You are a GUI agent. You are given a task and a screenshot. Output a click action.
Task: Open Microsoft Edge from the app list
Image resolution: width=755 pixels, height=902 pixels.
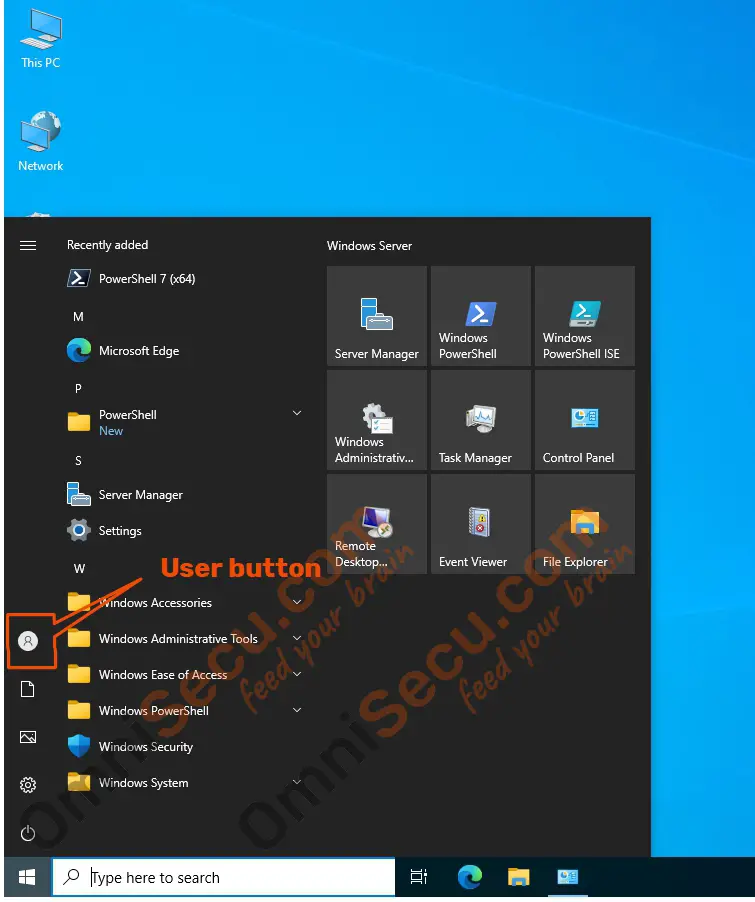pos(184,351)
